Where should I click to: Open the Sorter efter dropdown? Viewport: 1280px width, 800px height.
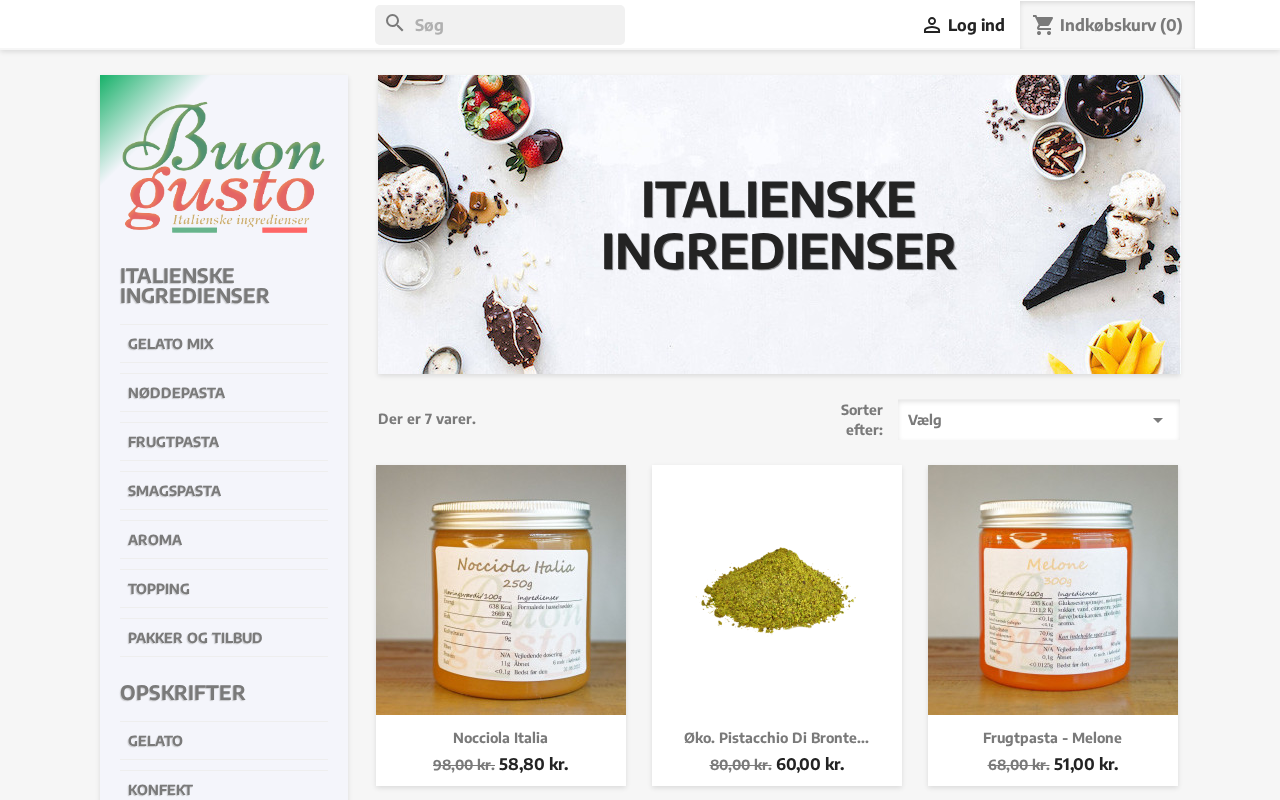tap(1039, 420)
